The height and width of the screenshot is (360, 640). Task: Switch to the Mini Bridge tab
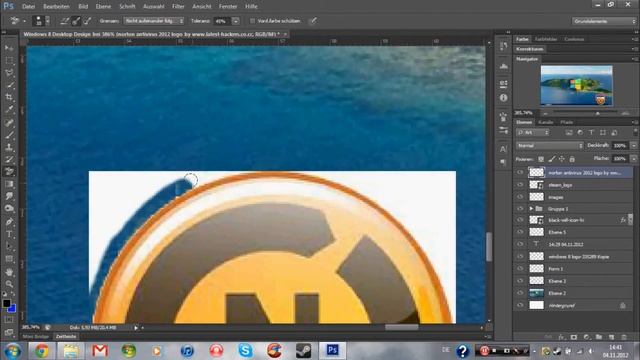tap(36, 337)
